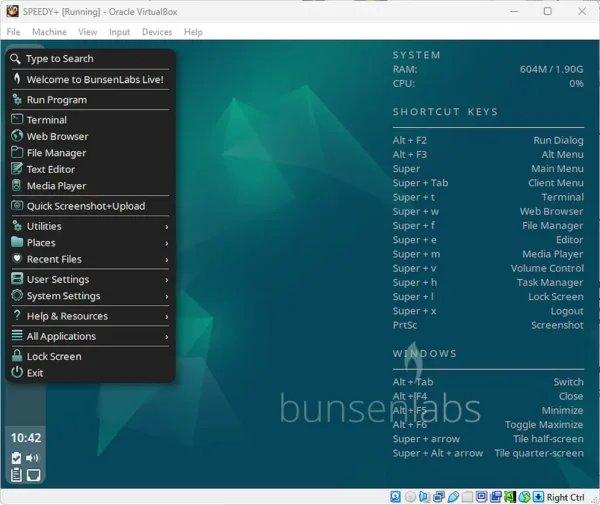The width and height of the screenshot is (600, 505).
Task: Click the RAM value 604M / 1.90G
Action: [x=551, y=69]
